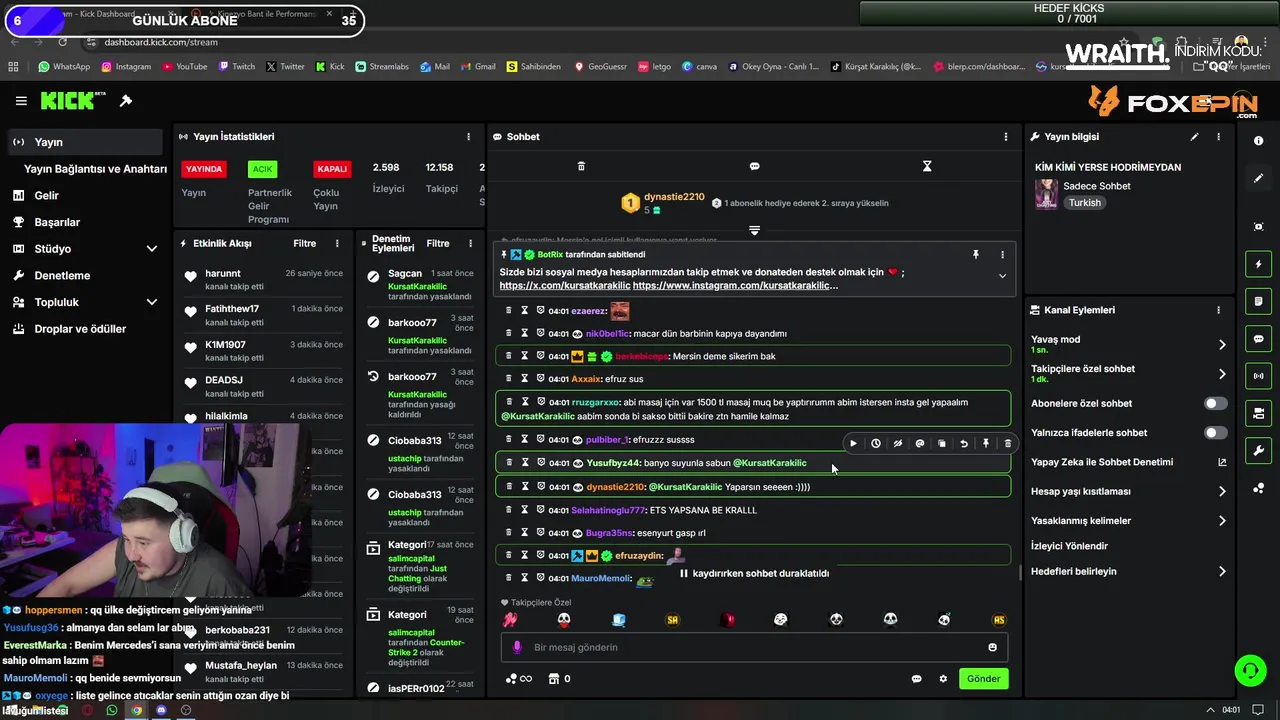Viewport: 1280px width, 720px height.
Task: Click the Turkish language tag
Action: (x=1084, y=203)
